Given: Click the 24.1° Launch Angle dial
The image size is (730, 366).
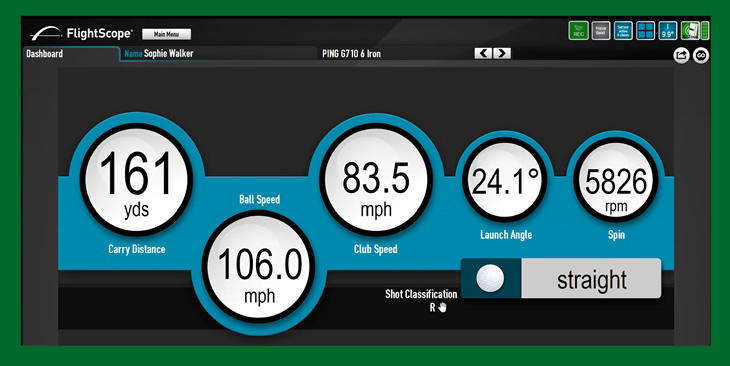Looking at the screenshot, I should tap(505, 179).
